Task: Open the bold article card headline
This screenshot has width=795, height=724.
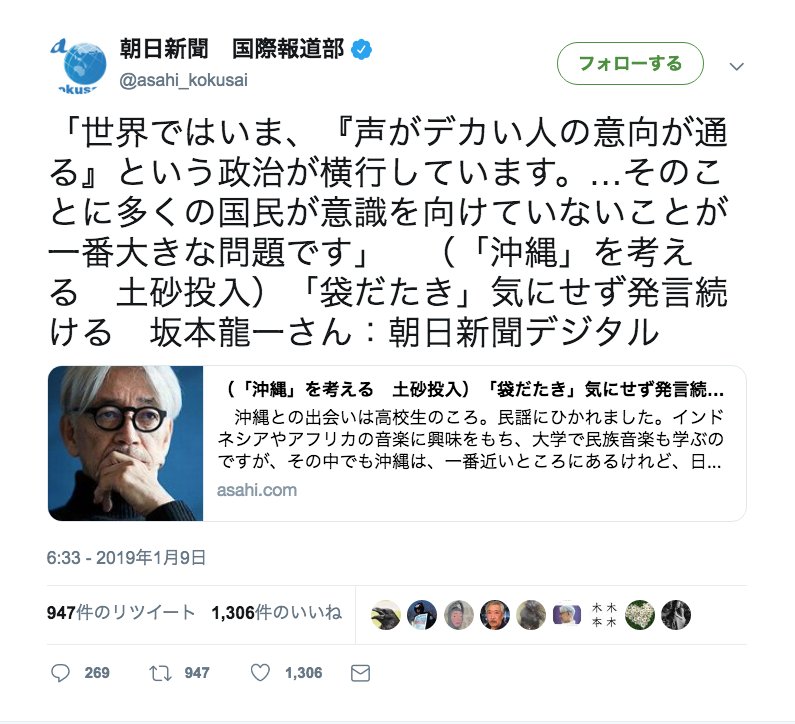Action: (x=475, y=389)
